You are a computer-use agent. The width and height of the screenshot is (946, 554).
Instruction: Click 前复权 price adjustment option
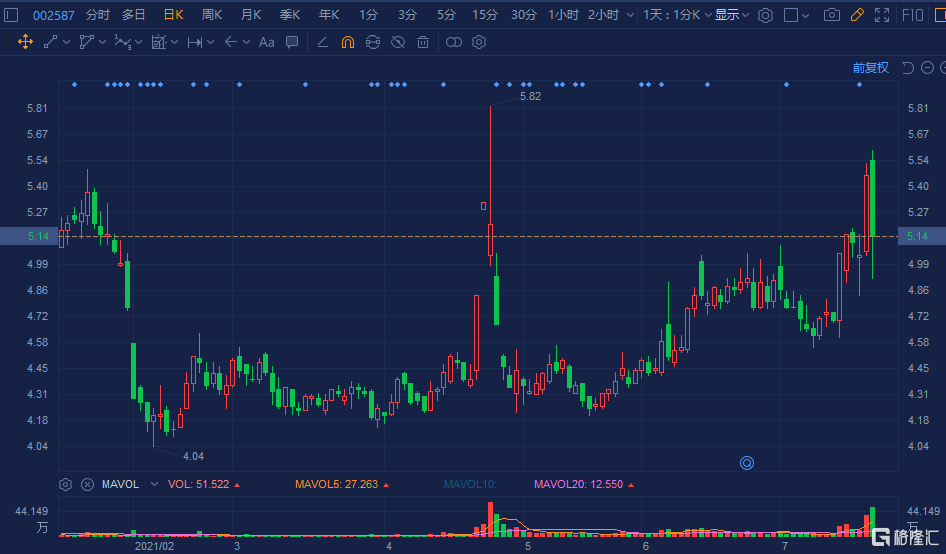(x=871, y=68)
